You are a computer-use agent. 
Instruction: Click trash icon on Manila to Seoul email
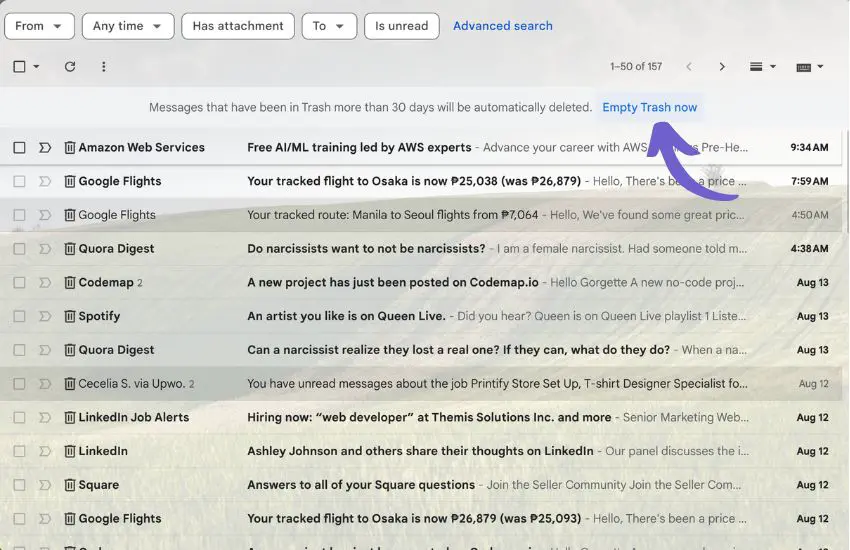pos(70,215)
